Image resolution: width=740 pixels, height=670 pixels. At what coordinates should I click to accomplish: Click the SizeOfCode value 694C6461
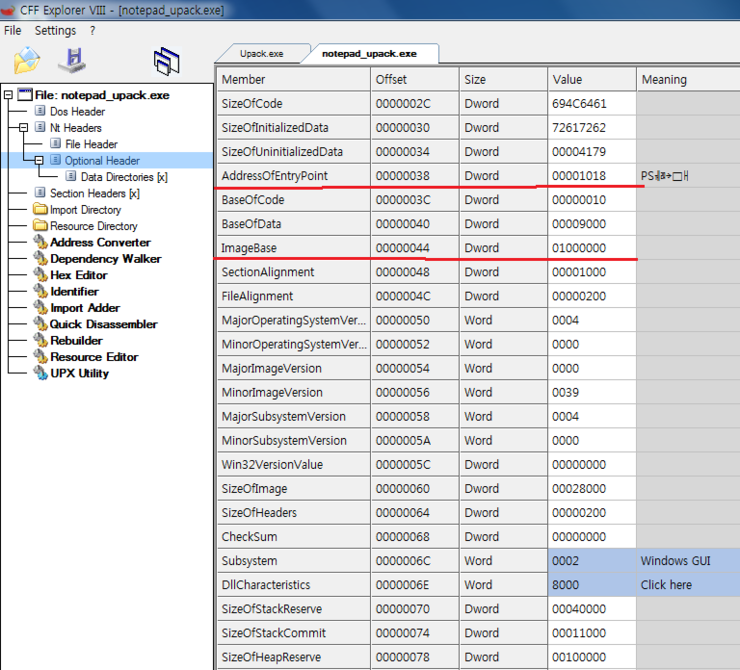click(x=592, y=103)
